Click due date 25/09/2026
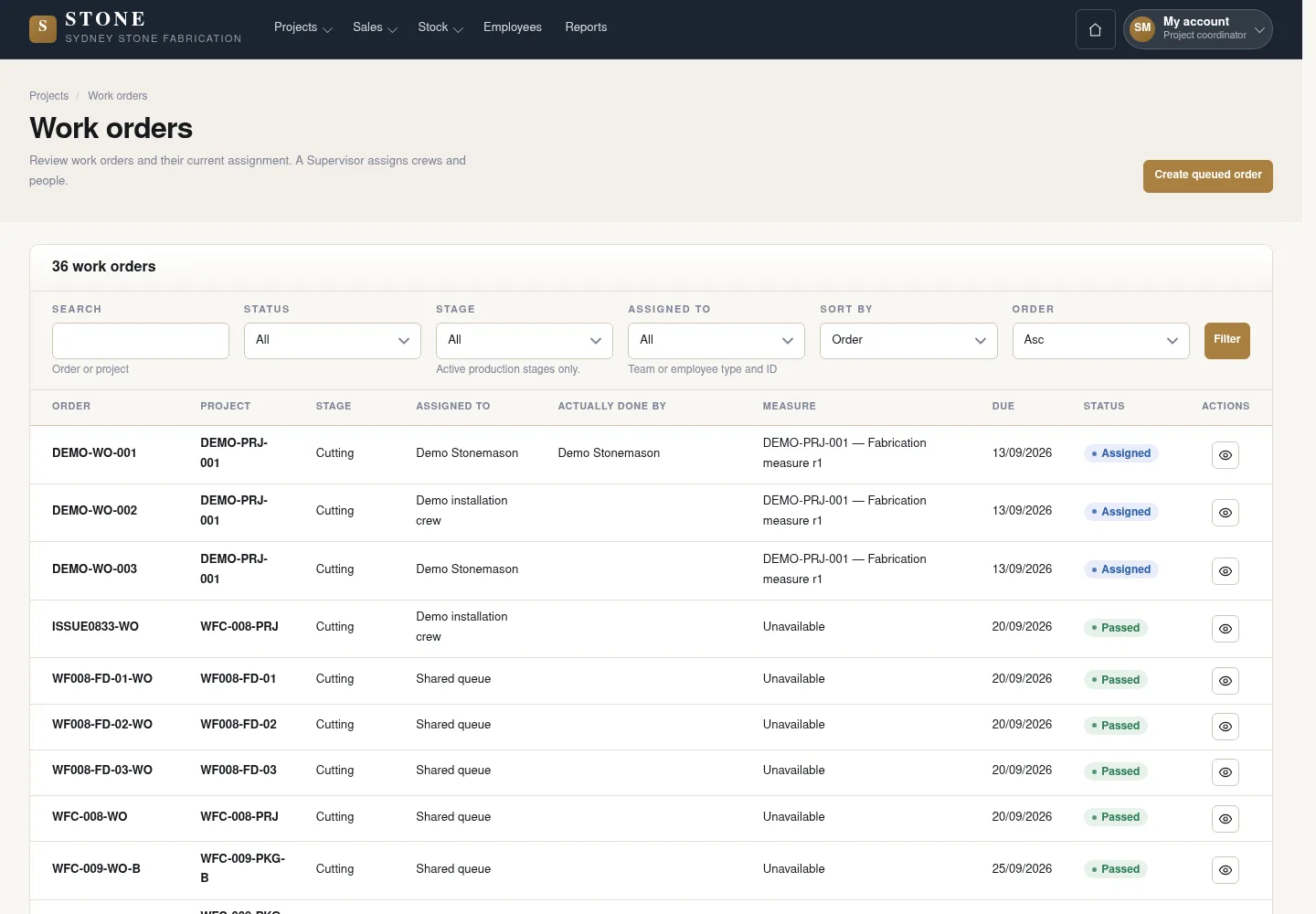Screen dimensions: 1316x914 tap(1022, 869)
